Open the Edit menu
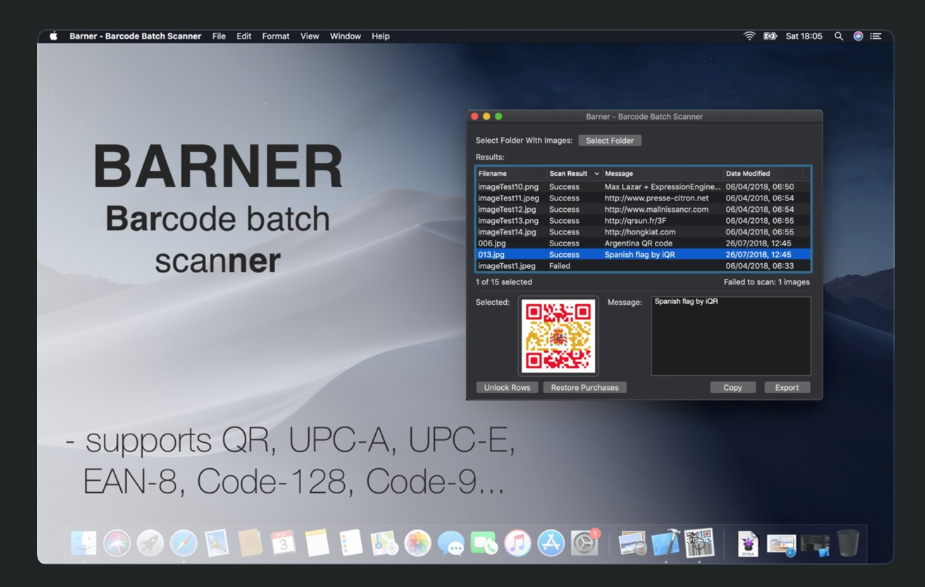This screenshot has width=925, height=587. pyautogui.click(x=244, y=36)
